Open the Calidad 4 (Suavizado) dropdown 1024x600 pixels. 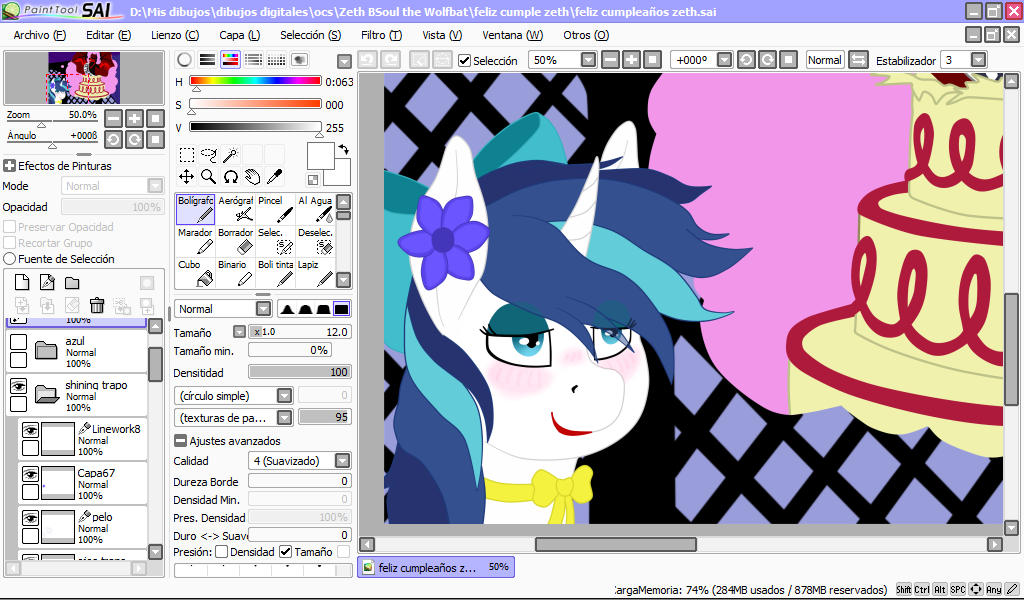pos(343,461)
